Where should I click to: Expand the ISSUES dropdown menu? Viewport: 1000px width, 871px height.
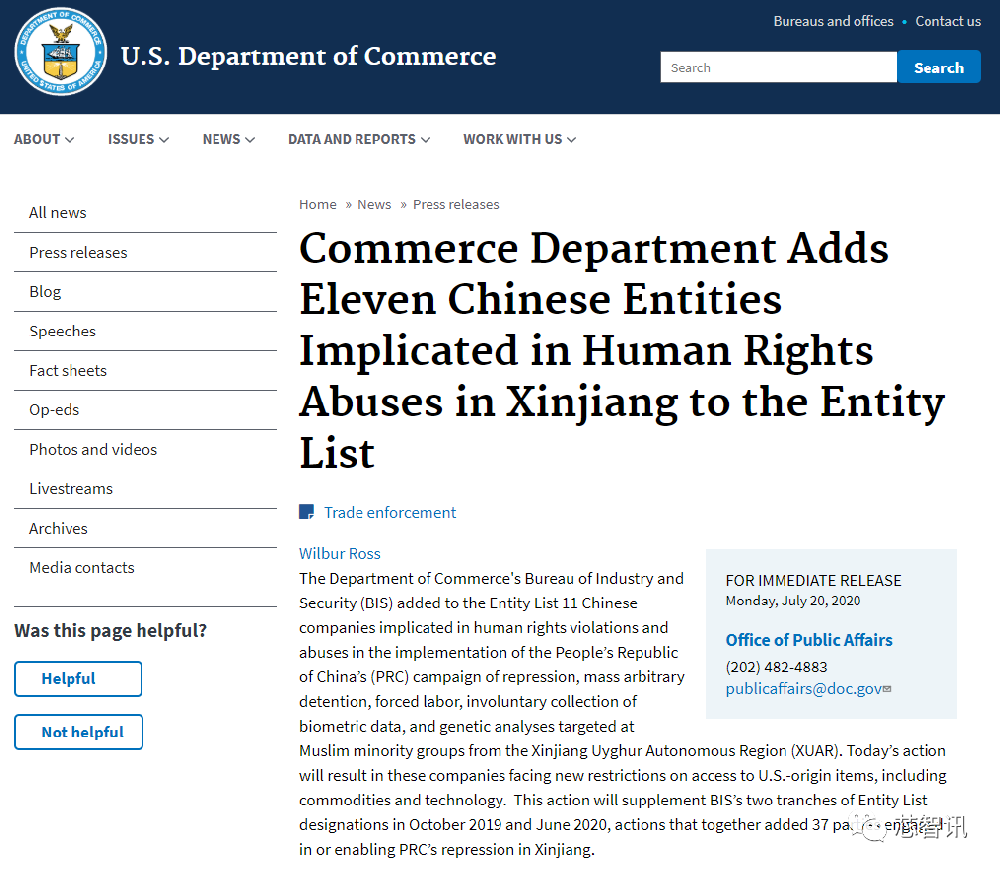(x=138, y=139)
